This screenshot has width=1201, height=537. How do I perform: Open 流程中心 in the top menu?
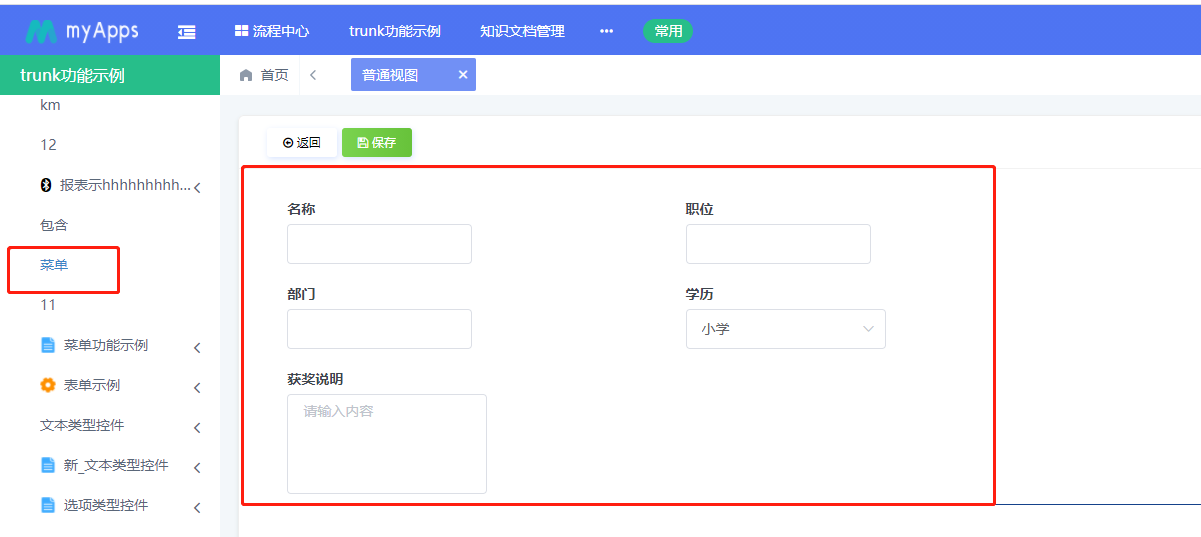pyautogui.click(x=272, y=31)
